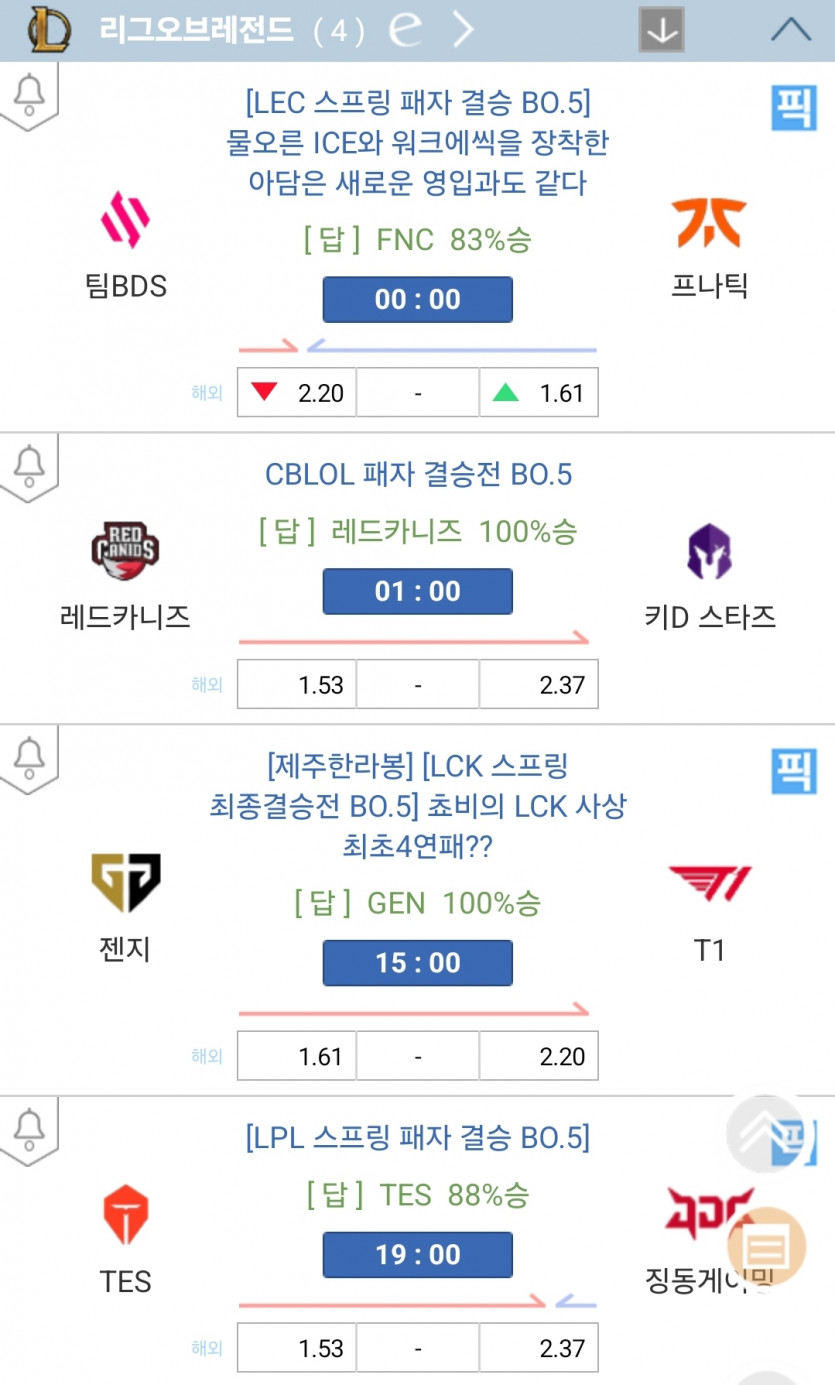
Task: Click the 팀BDS team logo
Action: point(126,220)
